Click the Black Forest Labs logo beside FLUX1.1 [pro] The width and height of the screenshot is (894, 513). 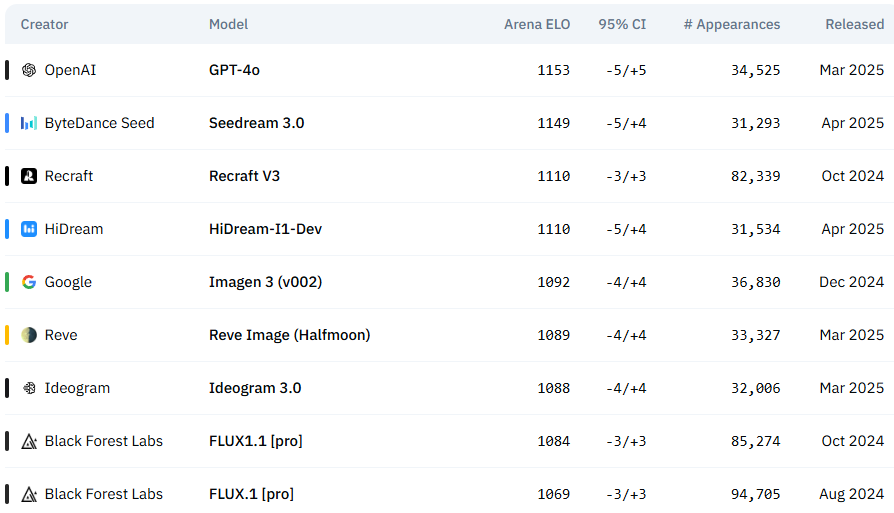pos(29,441)
